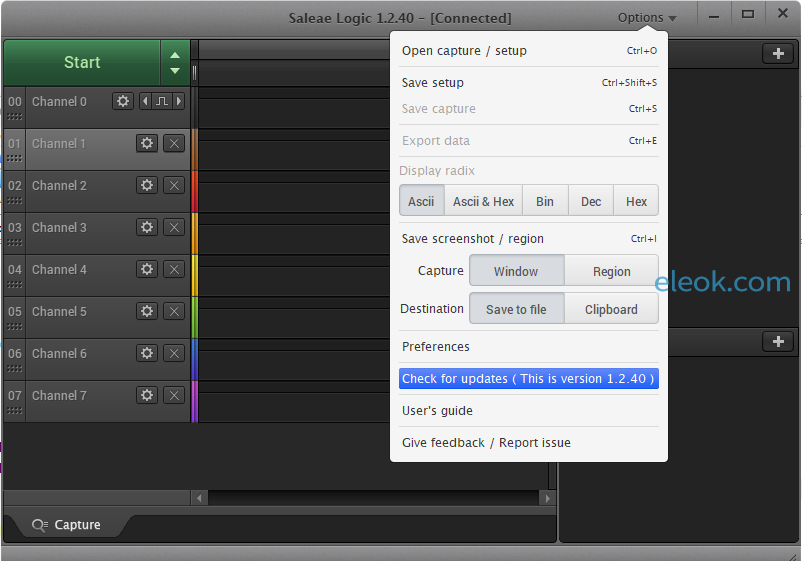802x561 pixels.
Task: Set screenshot capture to Region
Action: click(611, 271)
